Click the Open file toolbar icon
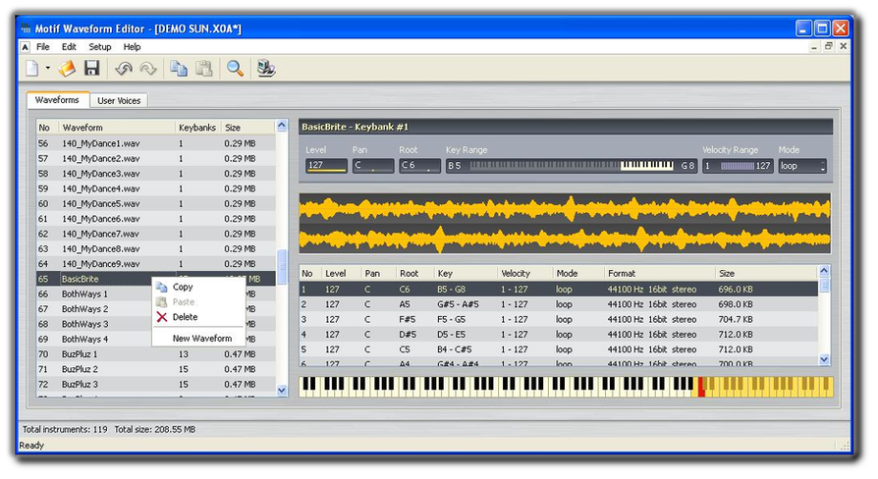878x479 pixels. coord(67,69)
